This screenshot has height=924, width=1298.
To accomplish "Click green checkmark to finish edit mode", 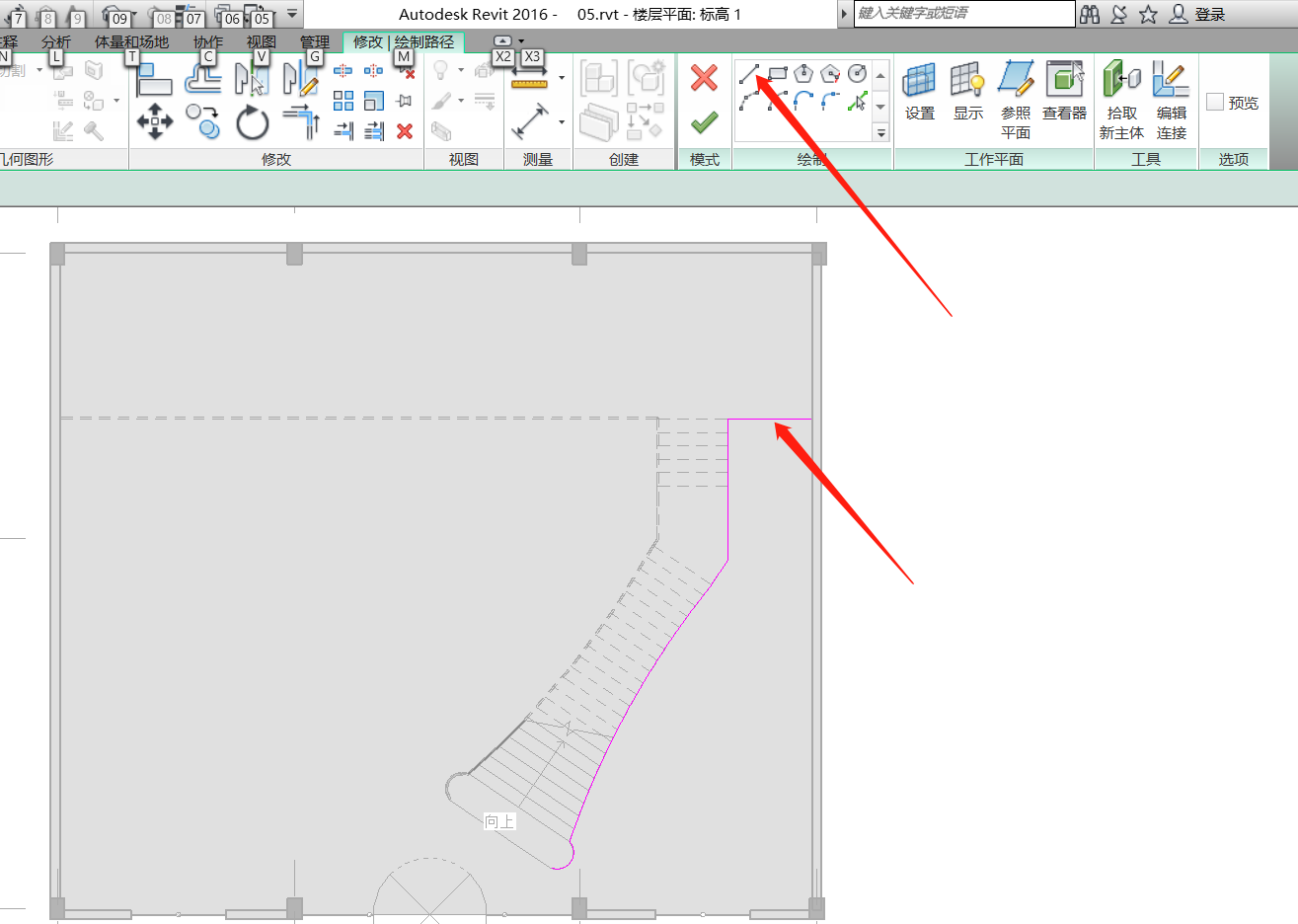I will click(704, 122).
